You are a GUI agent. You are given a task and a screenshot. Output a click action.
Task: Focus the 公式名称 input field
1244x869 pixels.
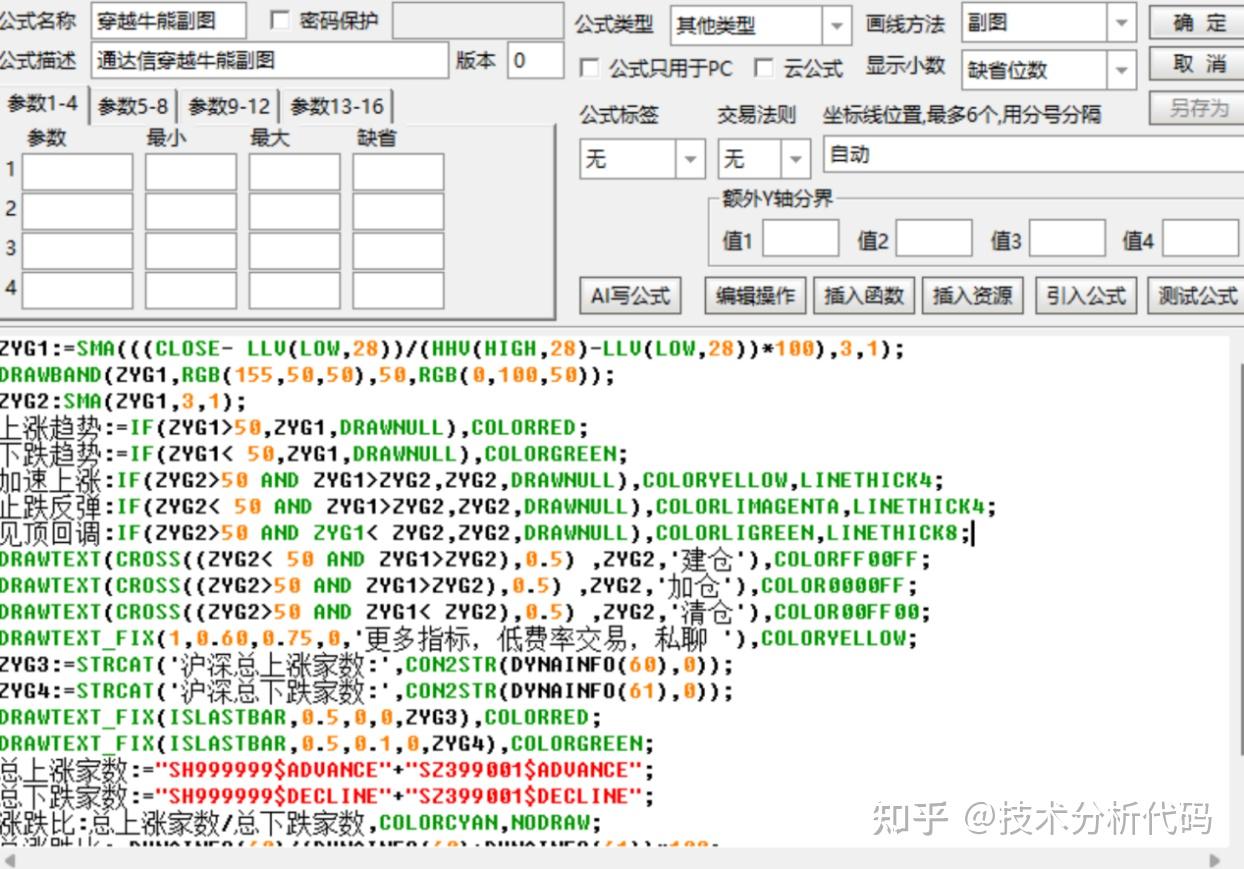click(168, 20)
